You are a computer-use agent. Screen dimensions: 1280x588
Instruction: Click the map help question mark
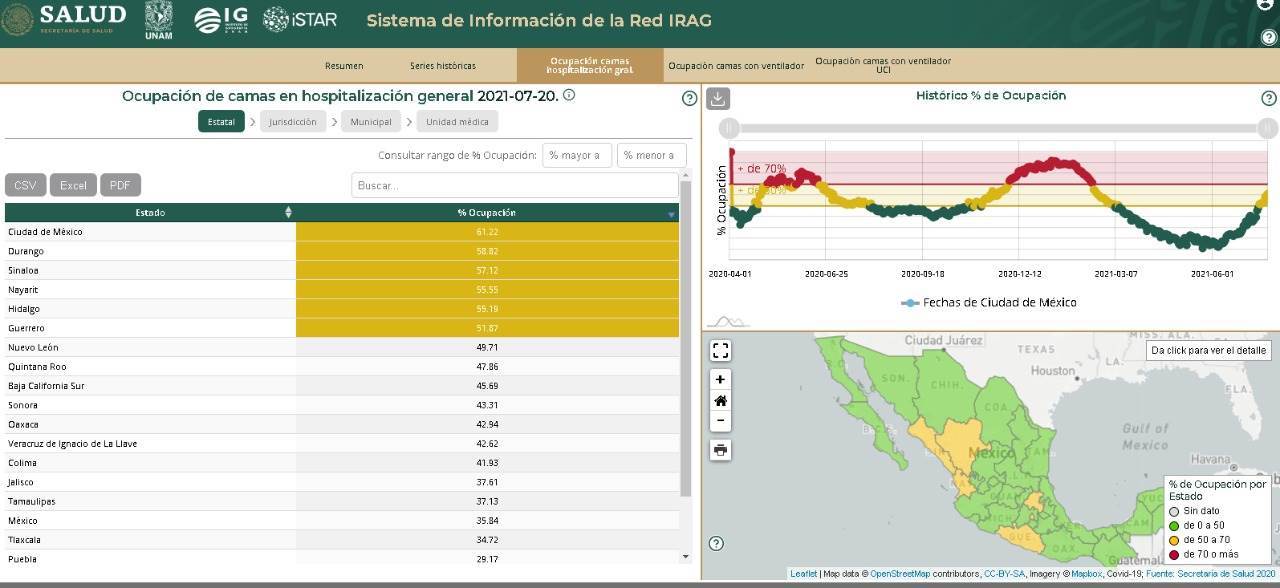(716, 543)
